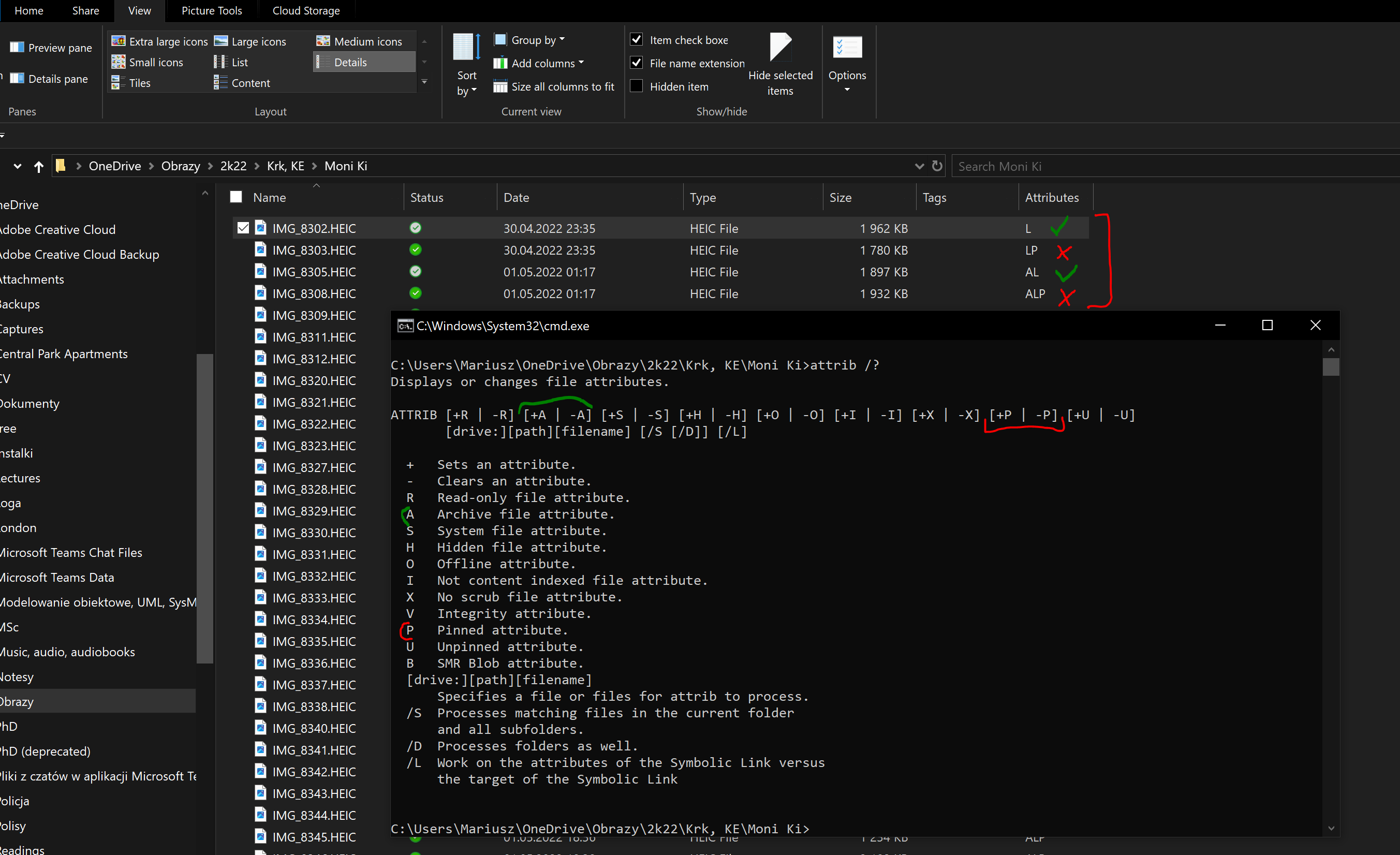Screen dimensions: 1400x855
Task: Toggle the Preview pane
Action: coord(51,48)
